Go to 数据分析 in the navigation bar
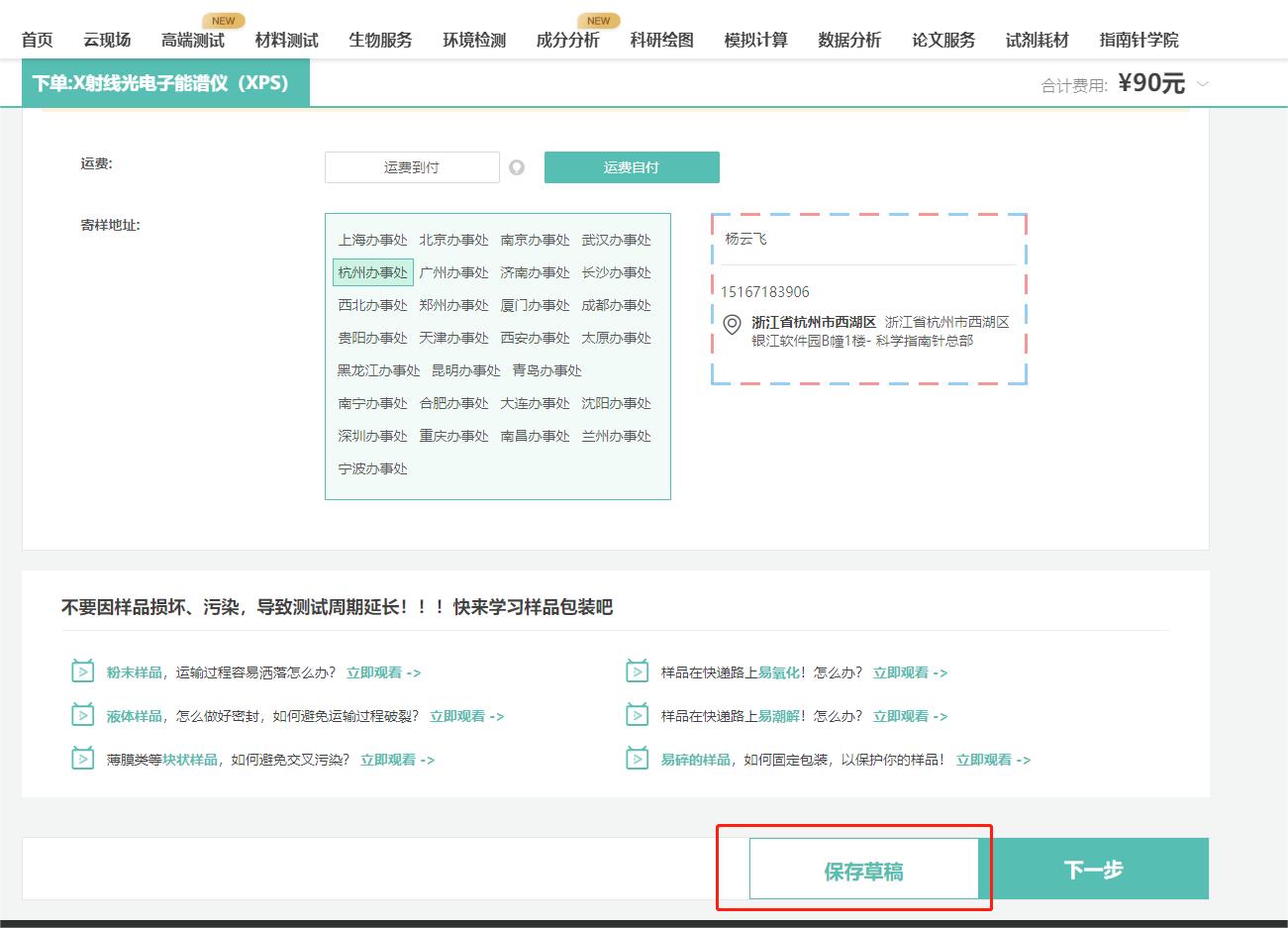 [848, 41]
